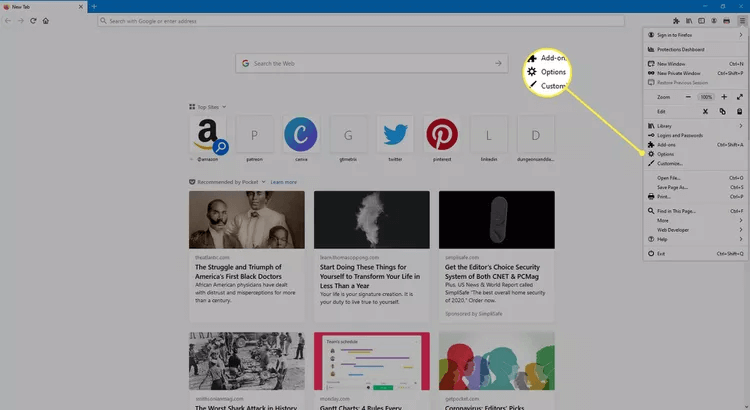Select Options in the menu

click(x=695, y=154)
